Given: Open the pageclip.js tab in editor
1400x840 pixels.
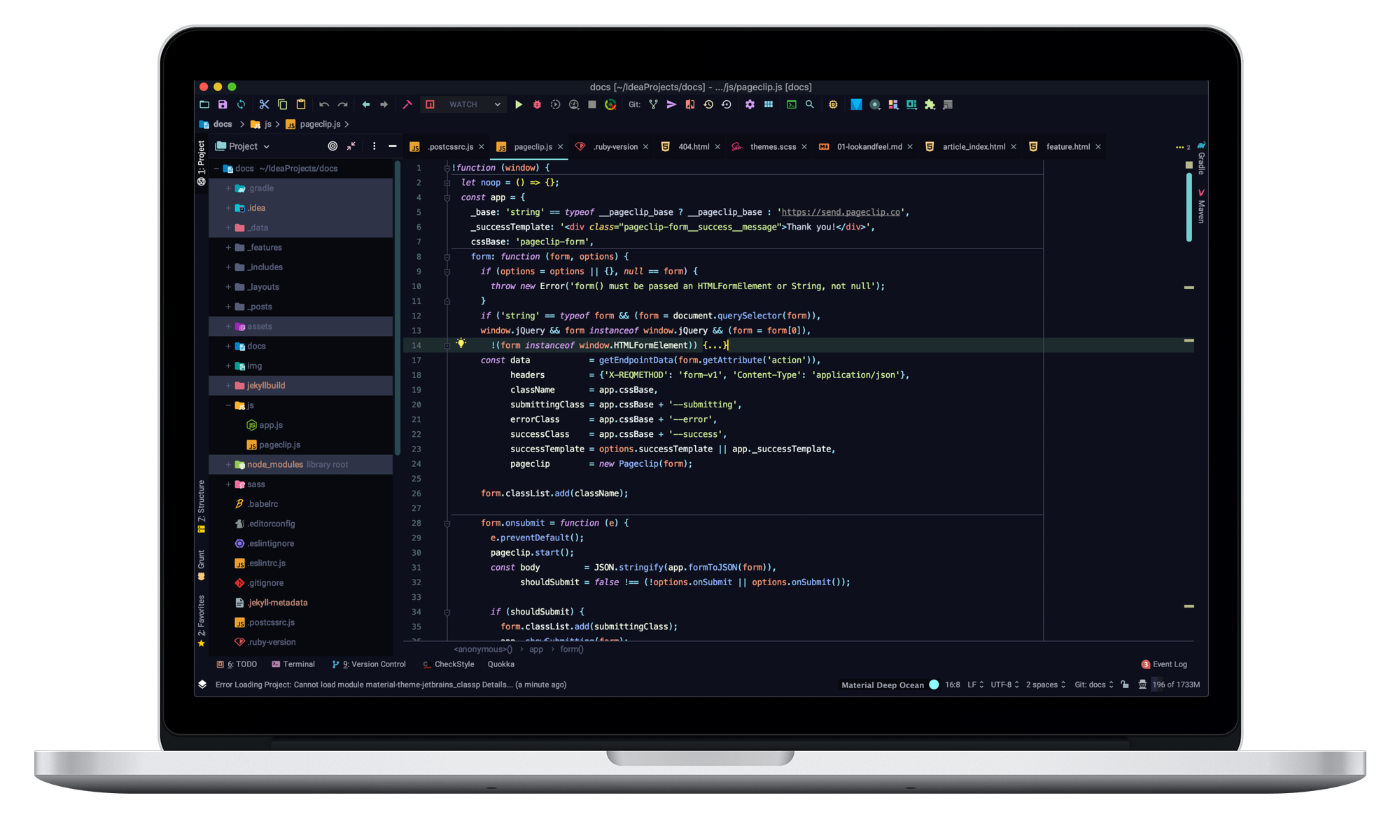Looking at the screenshot, I should pyautogui.click(x=531, y=146).
